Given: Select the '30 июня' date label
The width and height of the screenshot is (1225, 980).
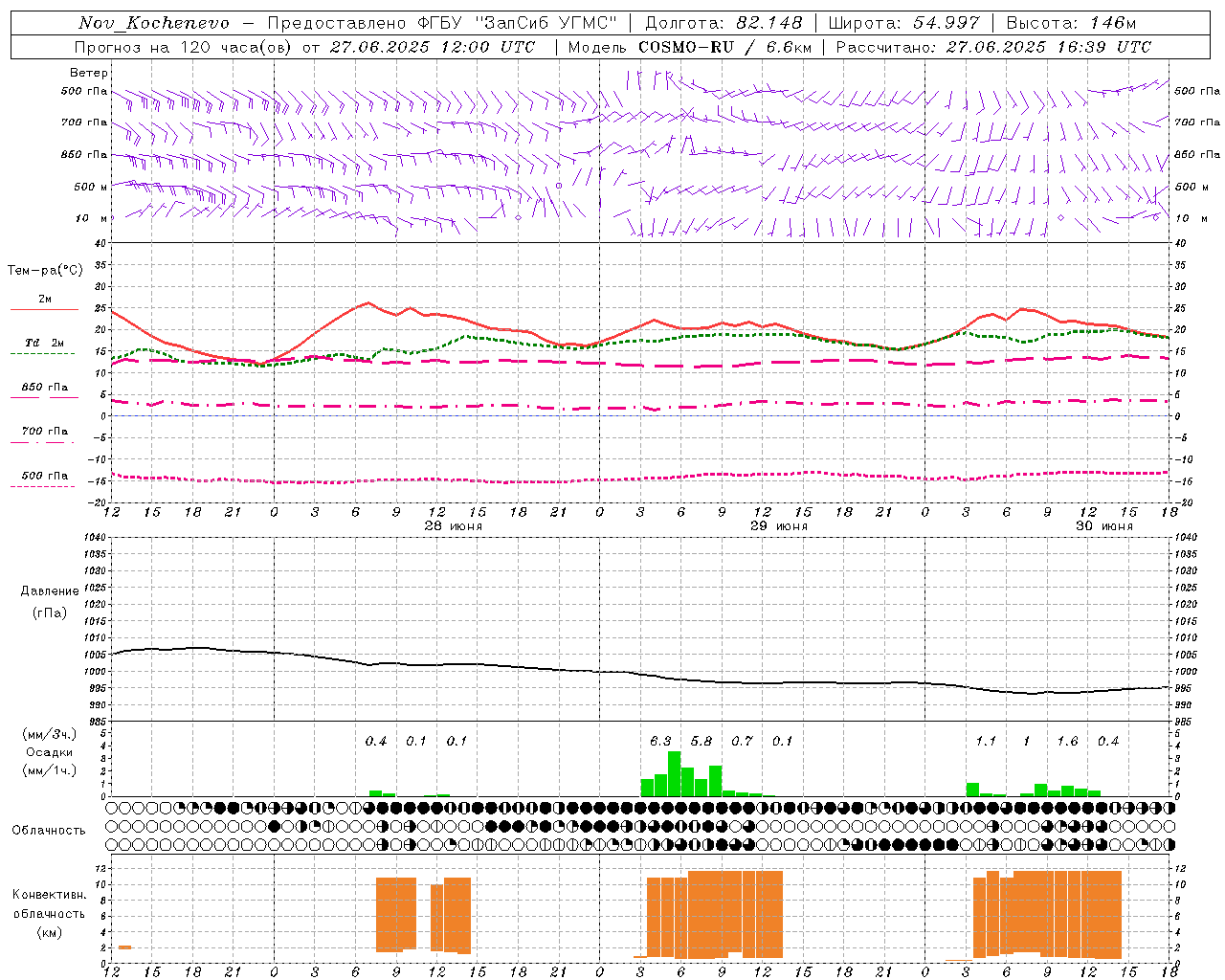Looking at the screenshot, I should [1104, 526].
